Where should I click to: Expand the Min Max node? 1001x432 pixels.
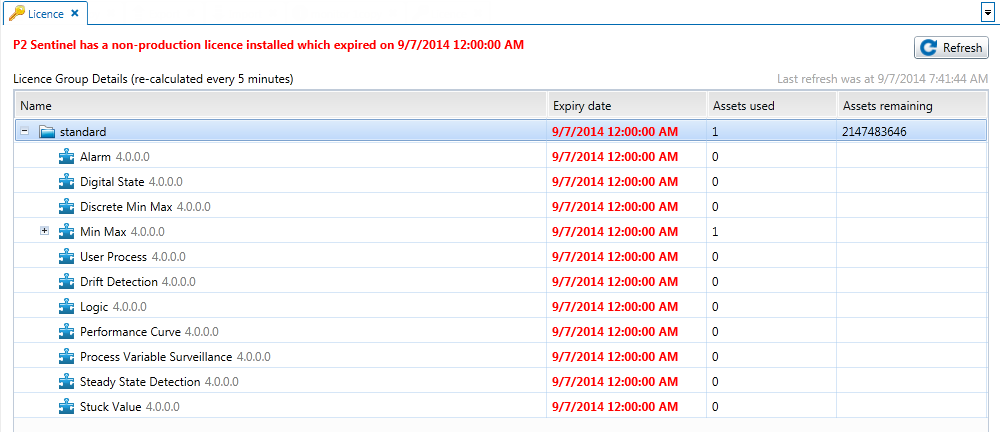tap(45, 231)
